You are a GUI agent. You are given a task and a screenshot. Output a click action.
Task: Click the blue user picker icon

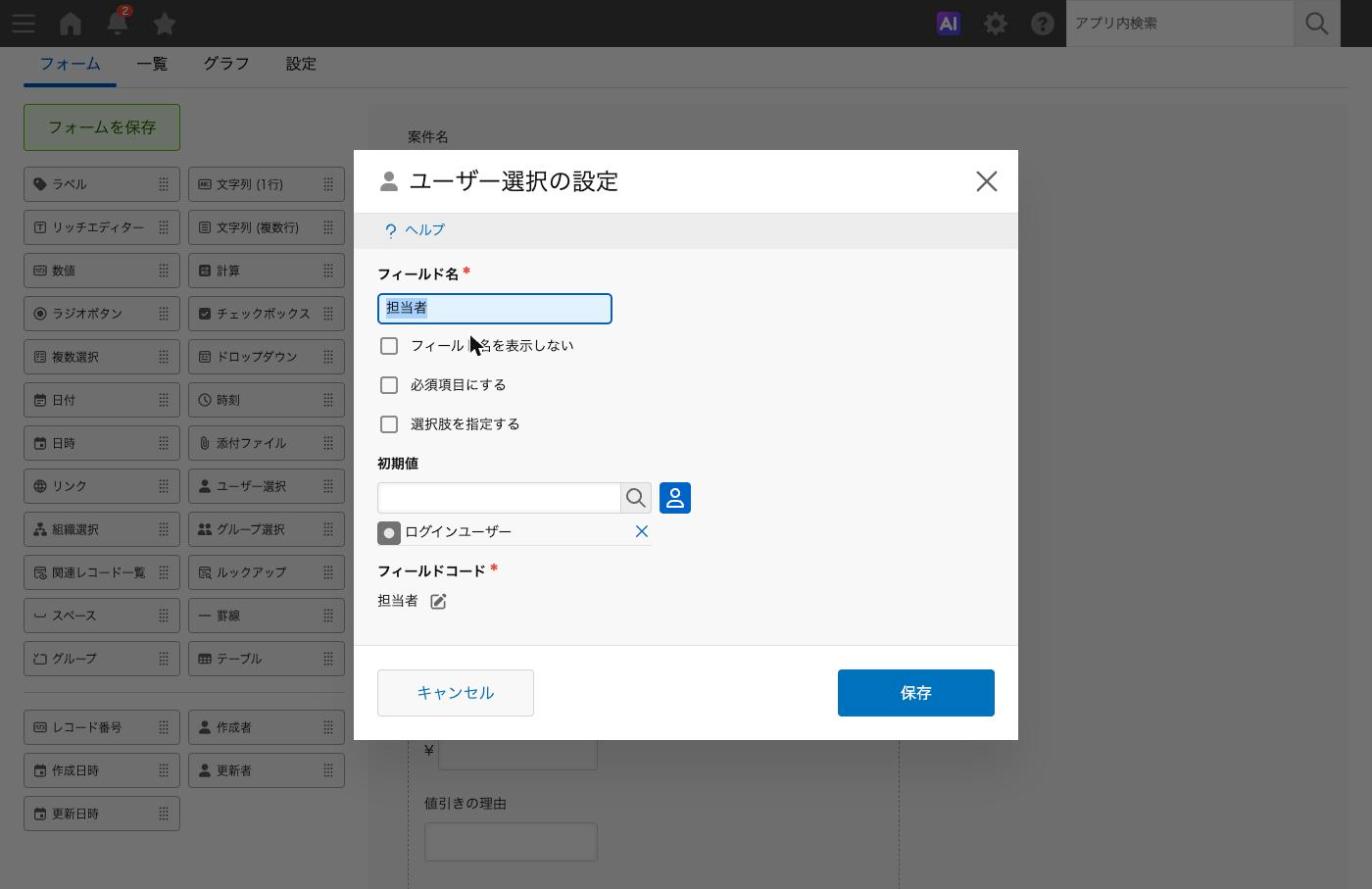click(x=675, y=498)
